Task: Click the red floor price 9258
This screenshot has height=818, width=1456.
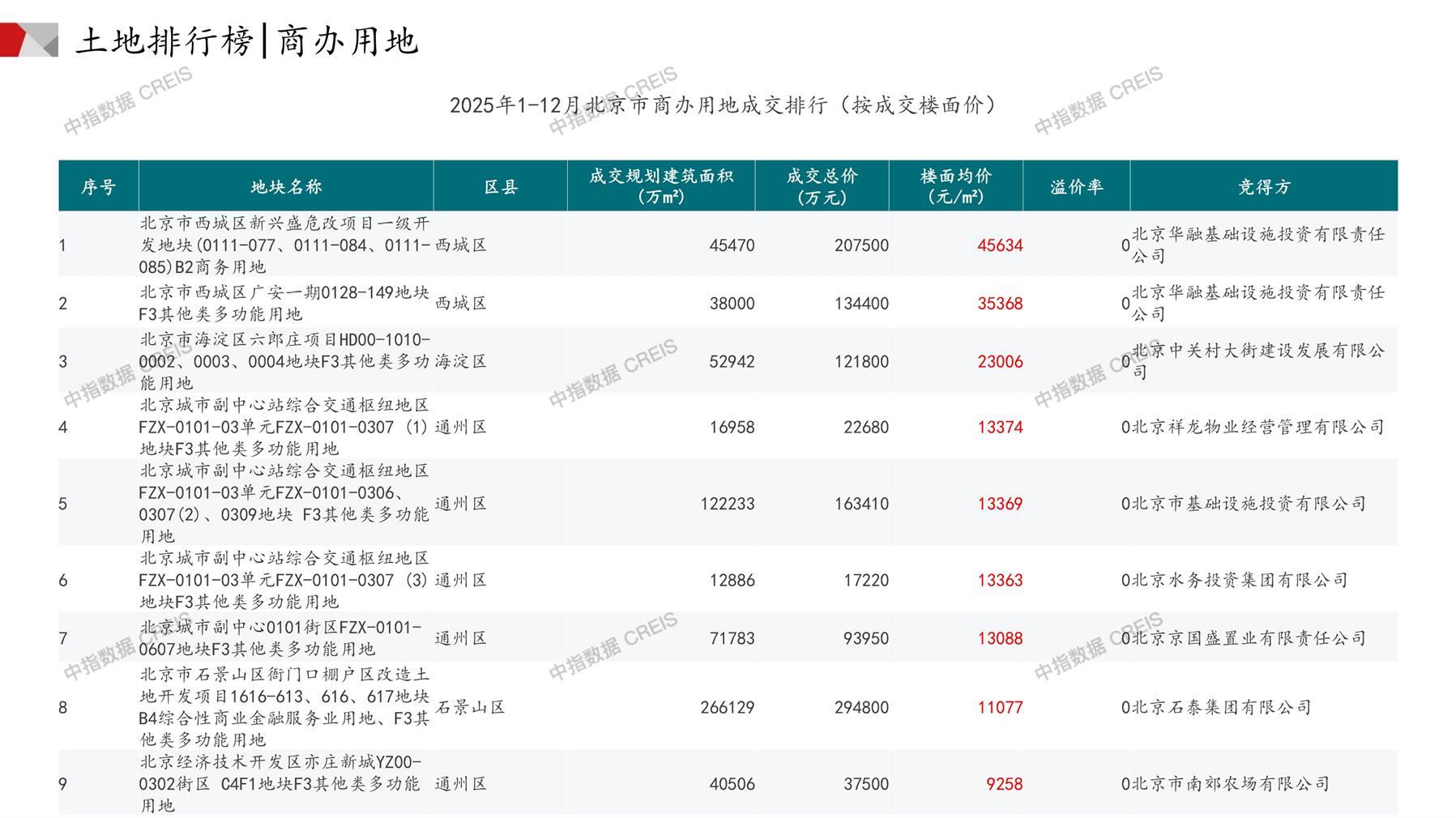Action: pyautogui.click(x=1004, y=784)
